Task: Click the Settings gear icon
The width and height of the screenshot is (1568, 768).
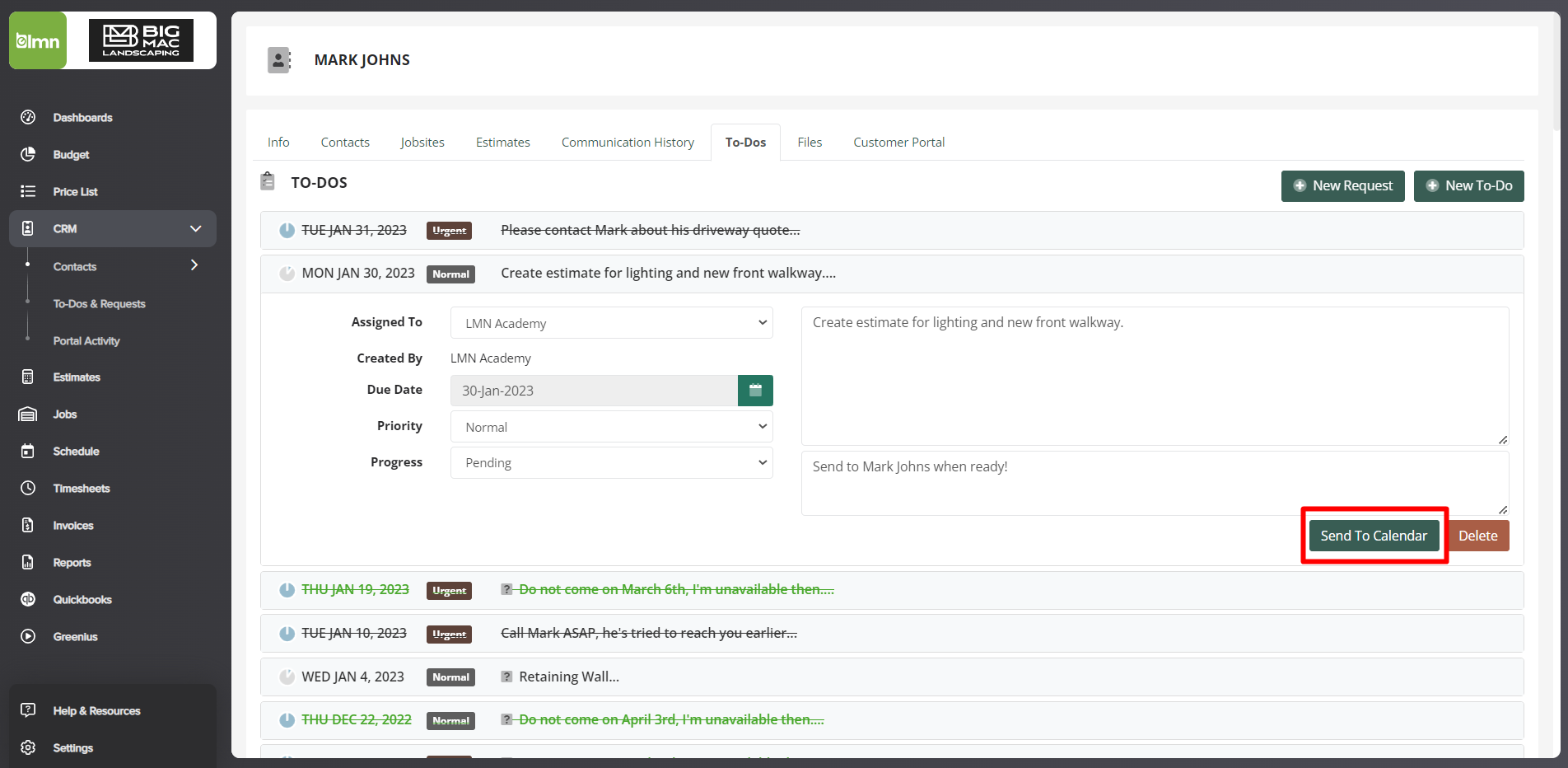Action: (28, 747)
